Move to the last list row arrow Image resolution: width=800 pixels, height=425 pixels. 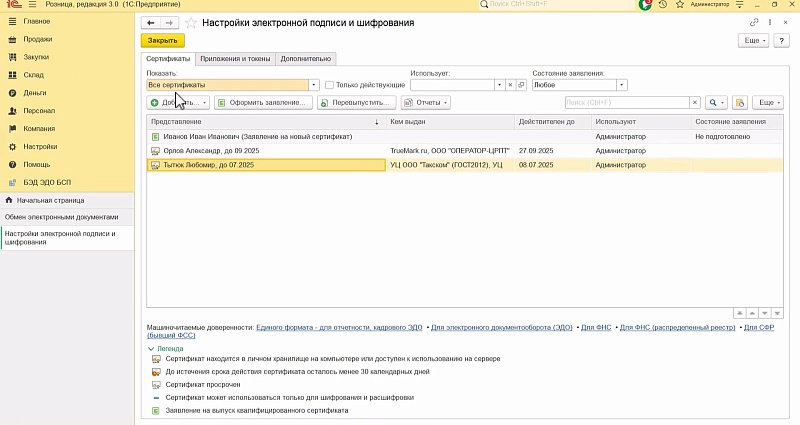click(777, 313)
